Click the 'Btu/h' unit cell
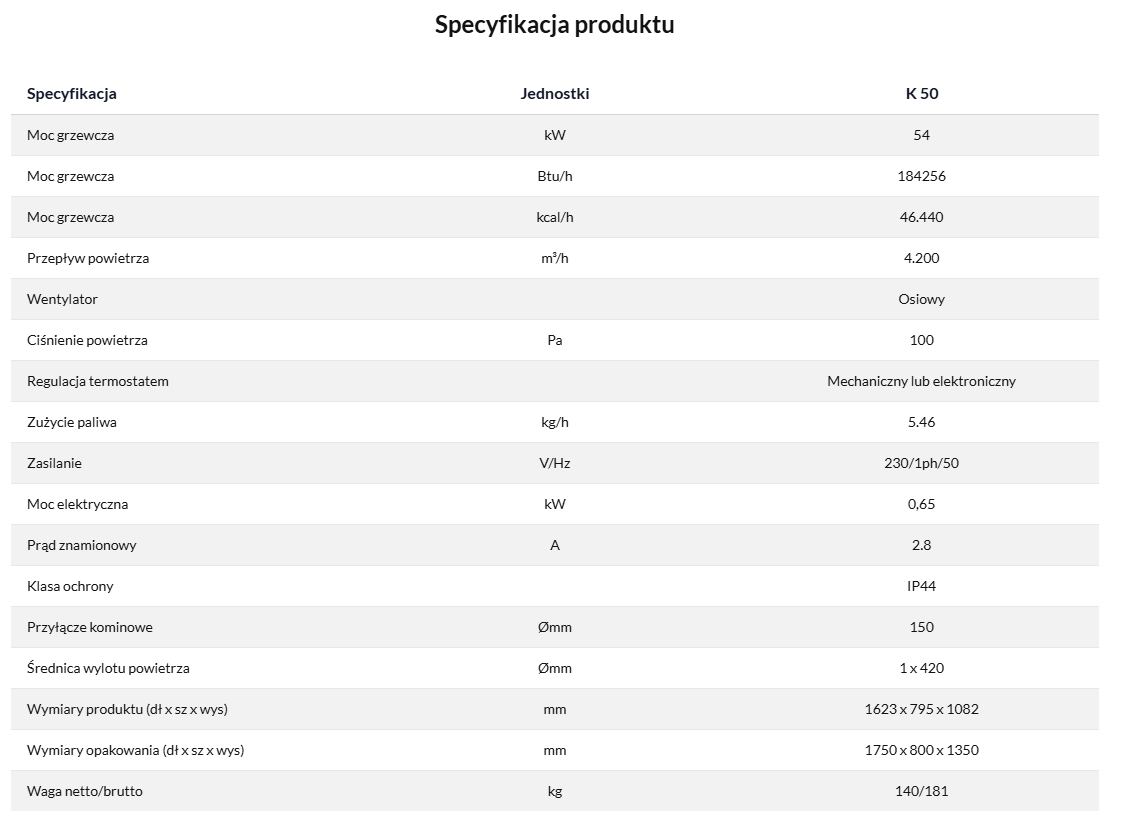This screenshot has width=1126, height=830. click(555, 176)
